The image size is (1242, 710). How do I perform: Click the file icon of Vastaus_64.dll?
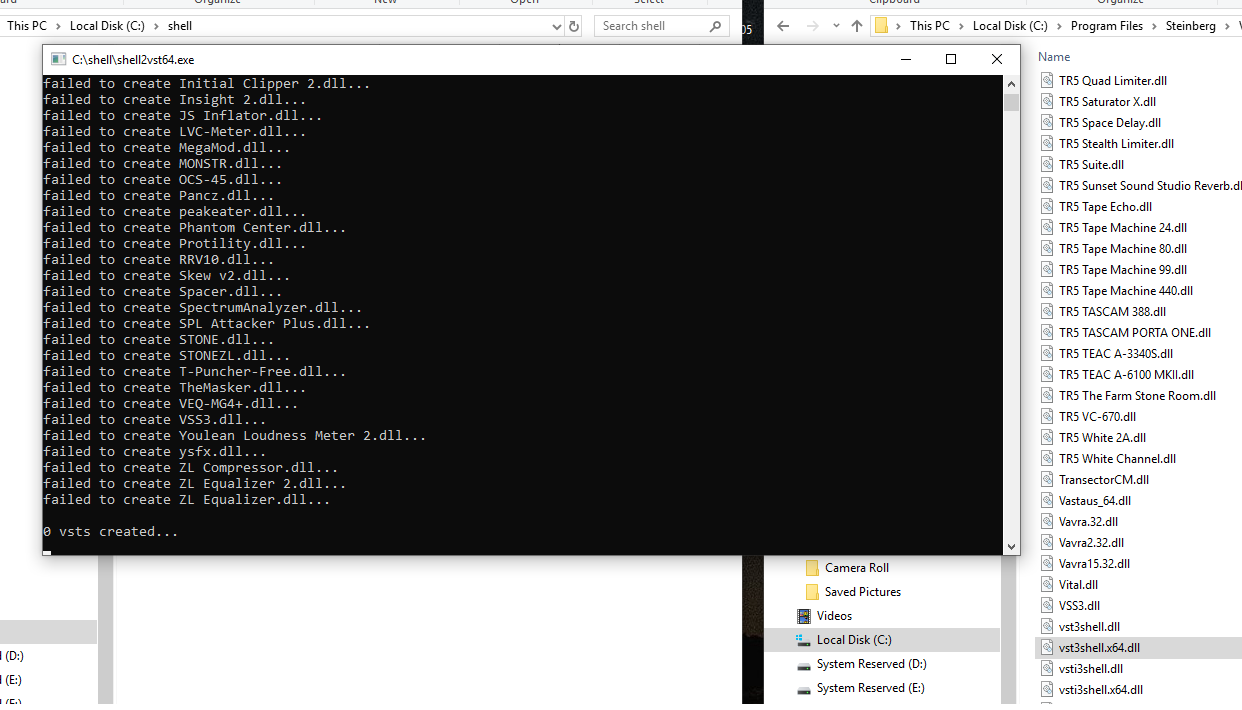1047,501
